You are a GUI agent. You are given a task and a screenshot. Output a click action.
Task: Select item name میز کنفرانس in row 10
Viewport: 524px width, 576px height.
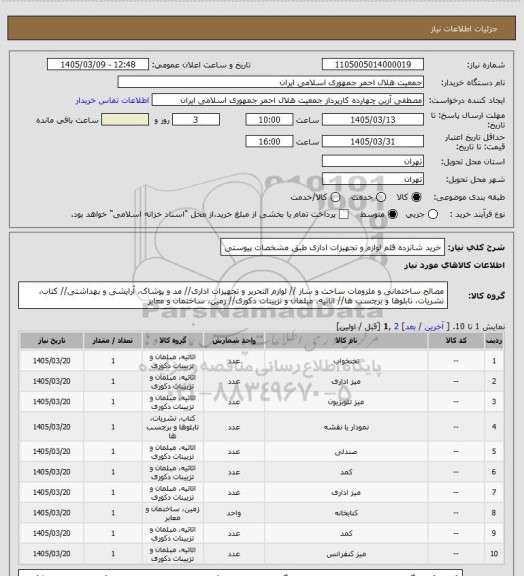coord(346,554)
